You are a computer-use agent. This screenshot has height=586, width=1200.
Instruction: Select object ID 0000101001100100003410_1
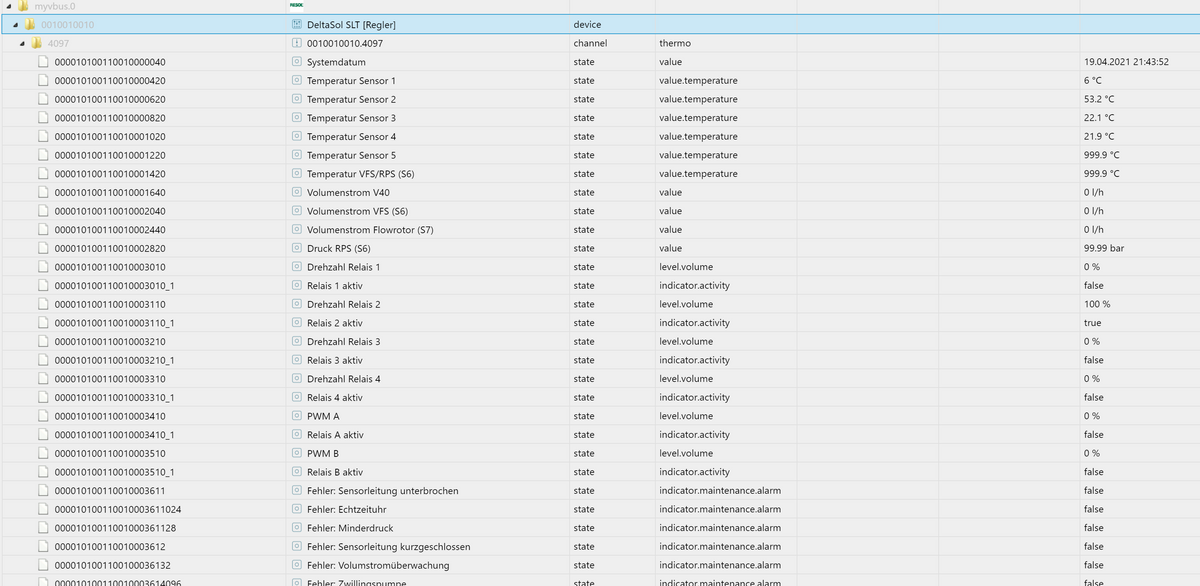[114, 435]
